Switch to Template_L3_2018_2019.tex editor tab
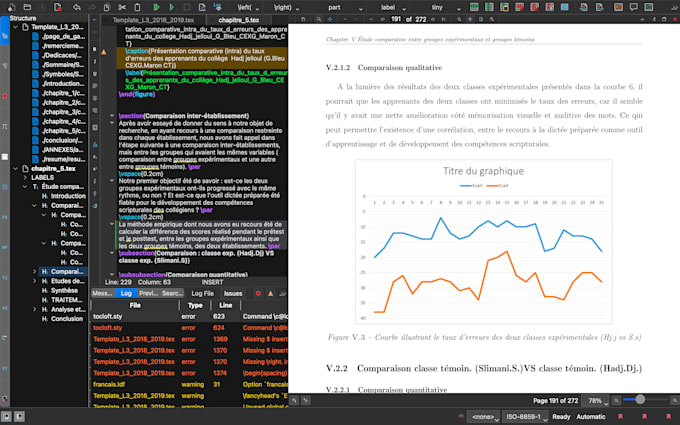The image size is (680, 425). pyautogui.click(x=153, y=20)
